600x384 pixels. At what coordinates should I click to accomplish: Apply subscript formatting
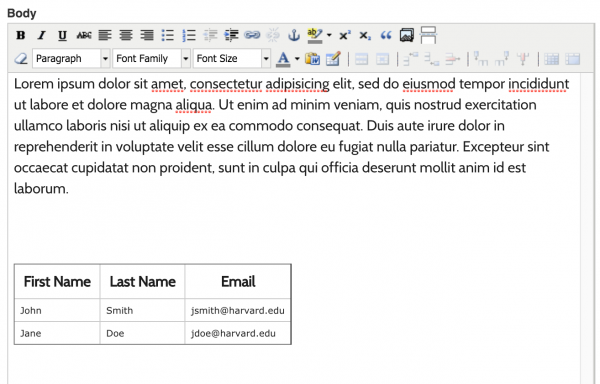[365, 35]
